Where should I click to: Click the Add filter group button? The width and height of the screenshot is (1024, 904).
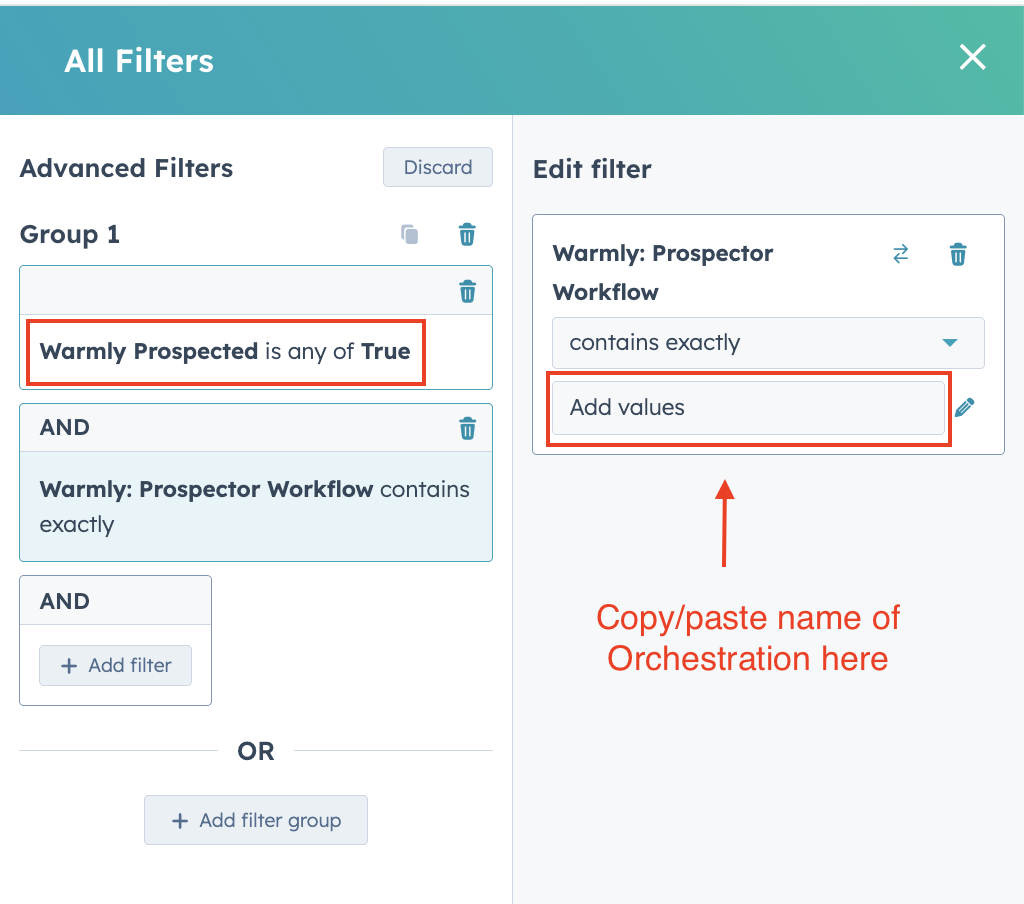click(x=256, y=820)
